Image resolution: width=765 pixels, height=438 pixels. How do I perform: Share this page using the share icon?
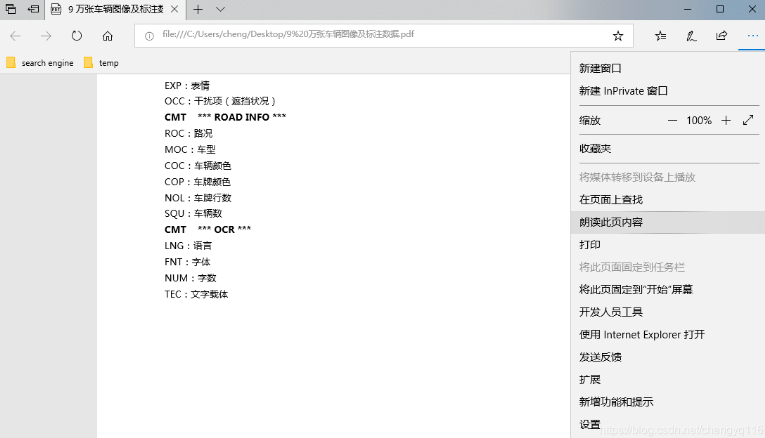coord(721,36)
